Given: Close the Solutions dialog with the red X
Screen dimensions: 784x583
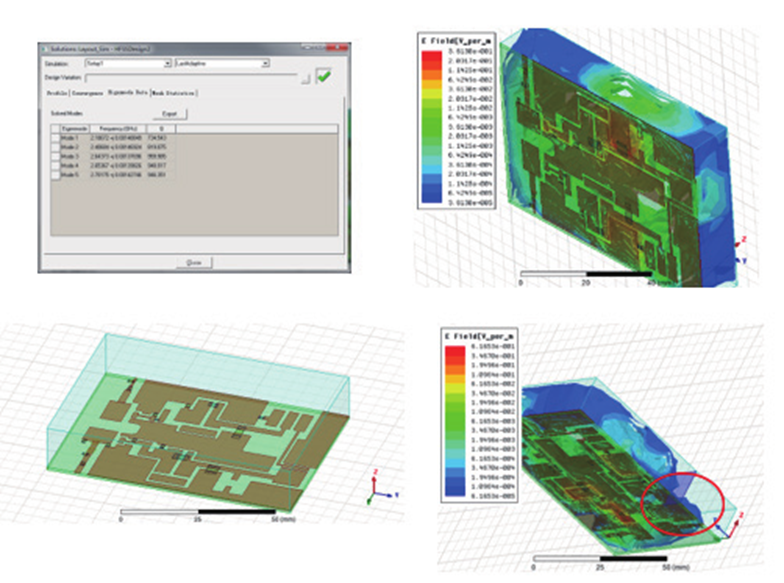Looking at the screenshot, I should click(339, 48).
